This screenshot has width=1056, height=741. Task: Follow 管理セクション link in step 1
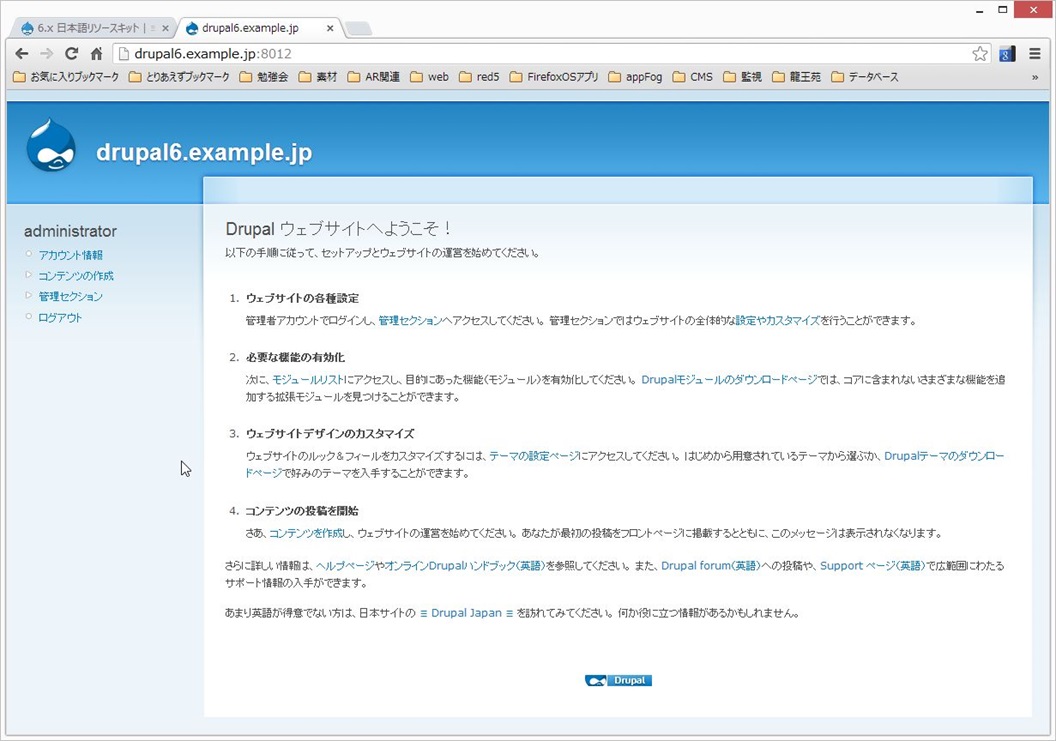pos(410,321)
